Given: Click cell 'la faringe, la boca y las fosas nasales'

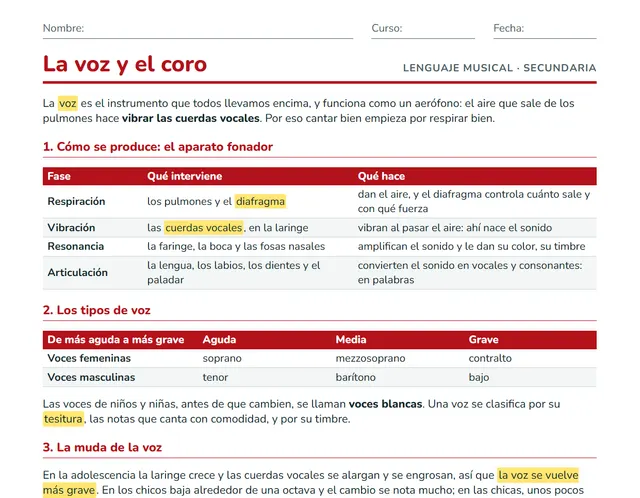Looking at the screenshot, I should (x=236, y=246).
